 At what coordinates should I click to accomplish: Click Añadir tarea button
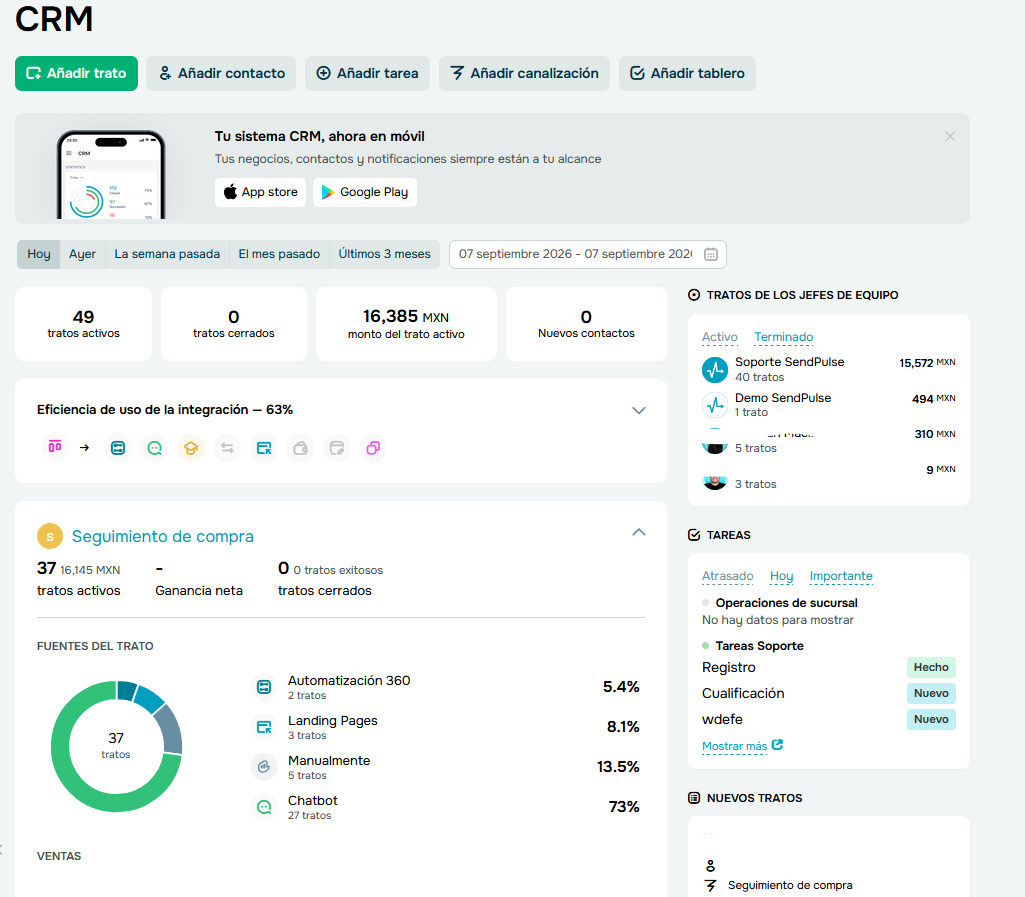point(367,73)
